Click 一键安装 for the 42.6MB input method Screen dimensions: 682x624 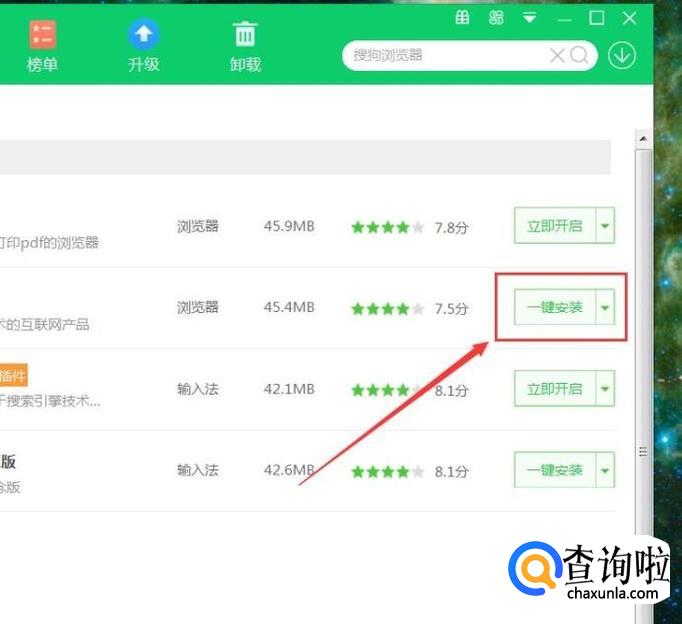click(555, 470)
